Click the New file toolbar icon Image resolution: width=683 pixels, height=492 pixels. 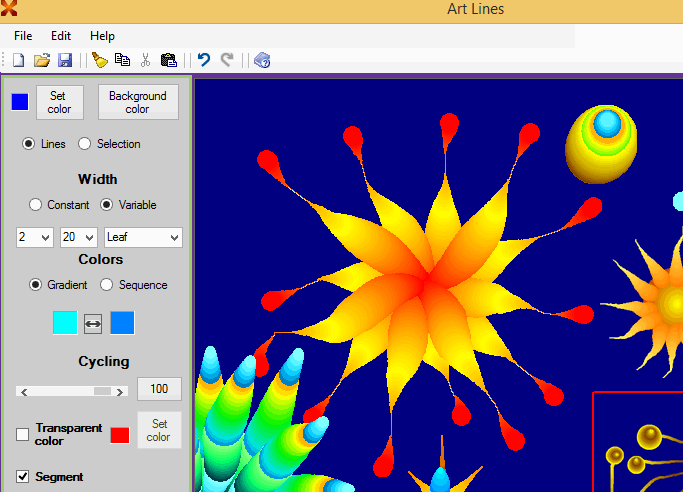tap(18, 60)
